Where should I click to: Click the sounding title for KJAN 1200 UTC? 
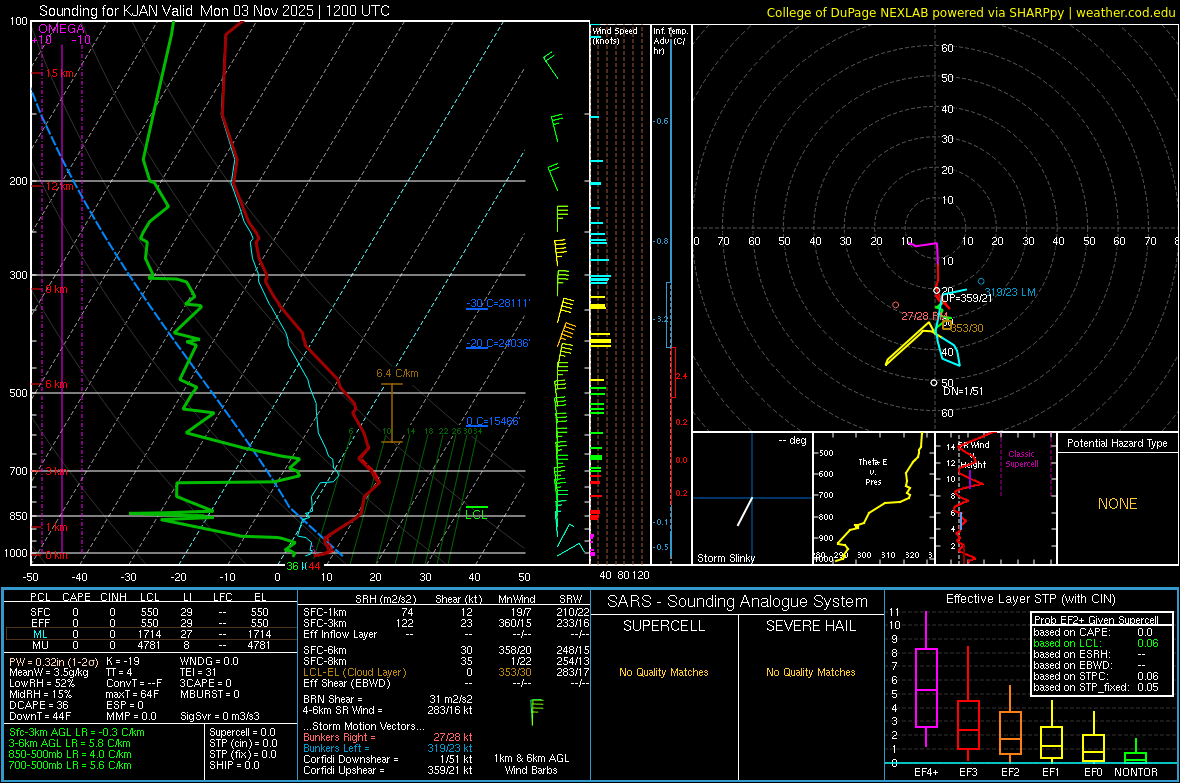pos(214,11)
